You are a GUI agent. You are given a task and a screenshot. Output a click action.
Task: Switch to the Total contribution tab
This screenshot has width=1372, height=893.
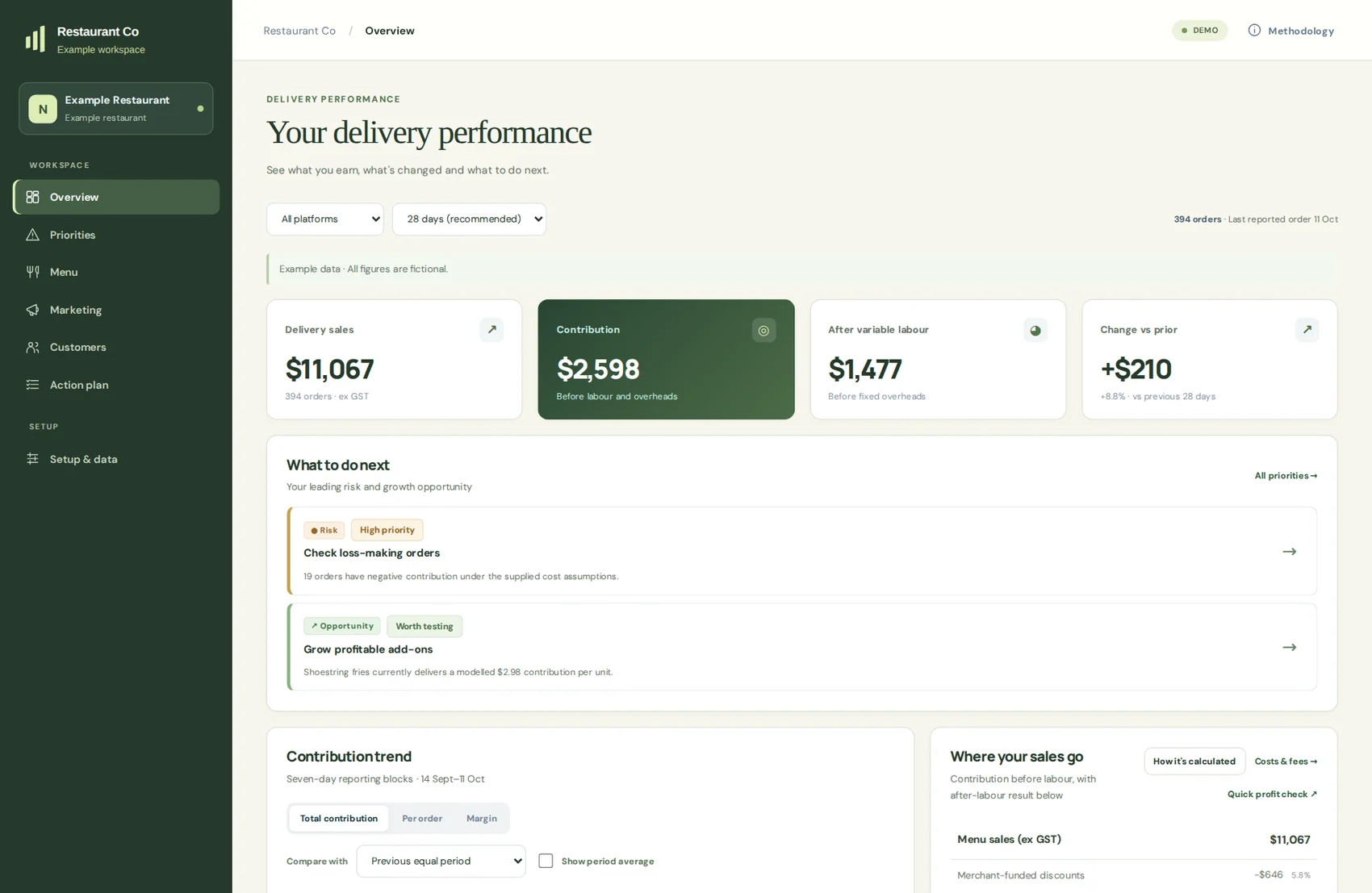(339, 818)
